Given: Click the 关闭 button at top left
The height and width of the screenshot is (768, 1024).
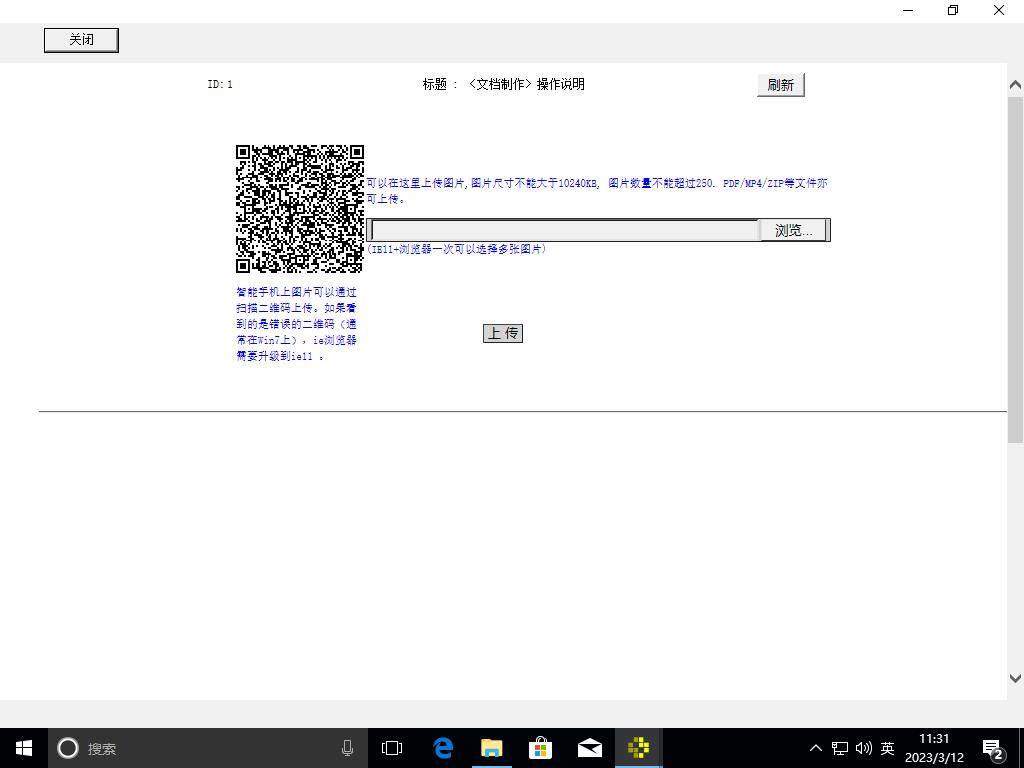Looking at the screenshot, I should [x=81, y=40].
